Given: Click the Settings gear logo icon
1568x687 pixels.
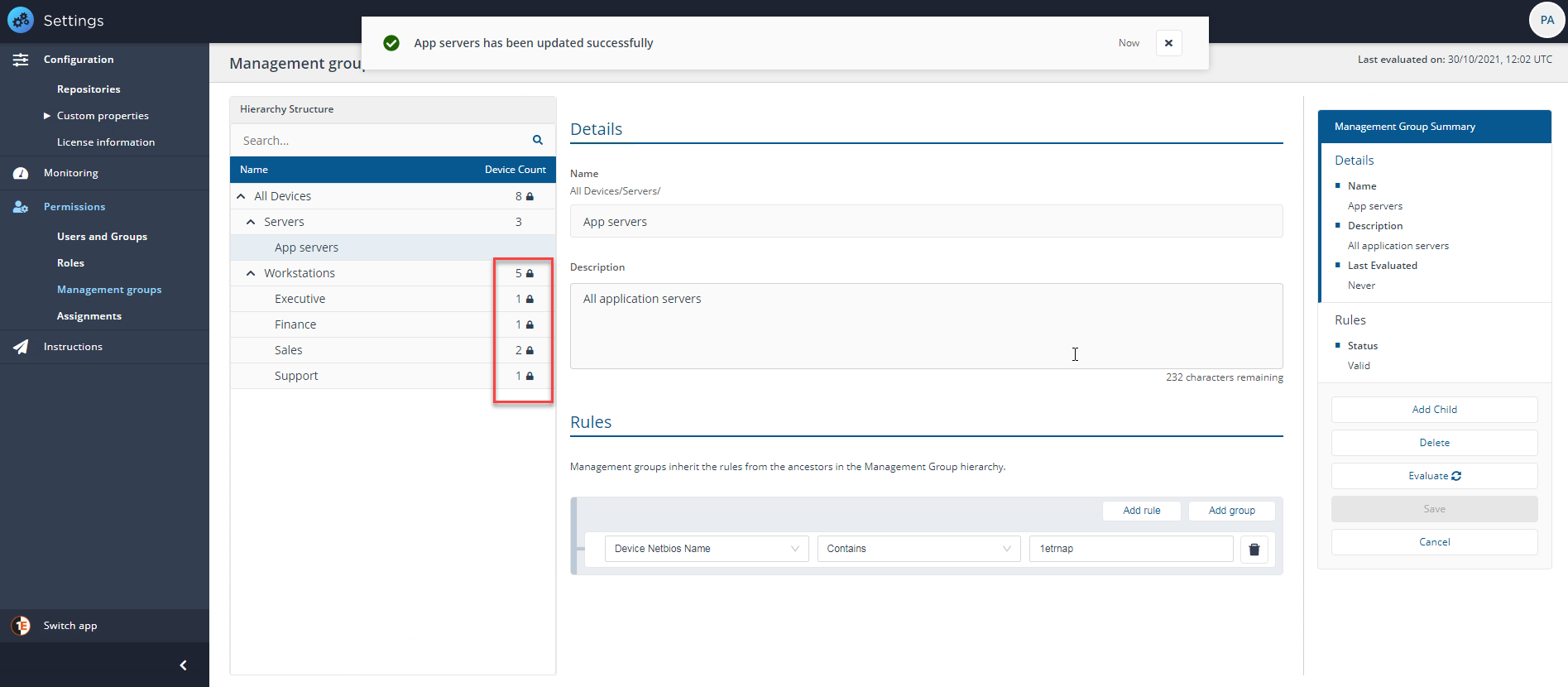Looking at the screenshot, I should pos(21,20).
